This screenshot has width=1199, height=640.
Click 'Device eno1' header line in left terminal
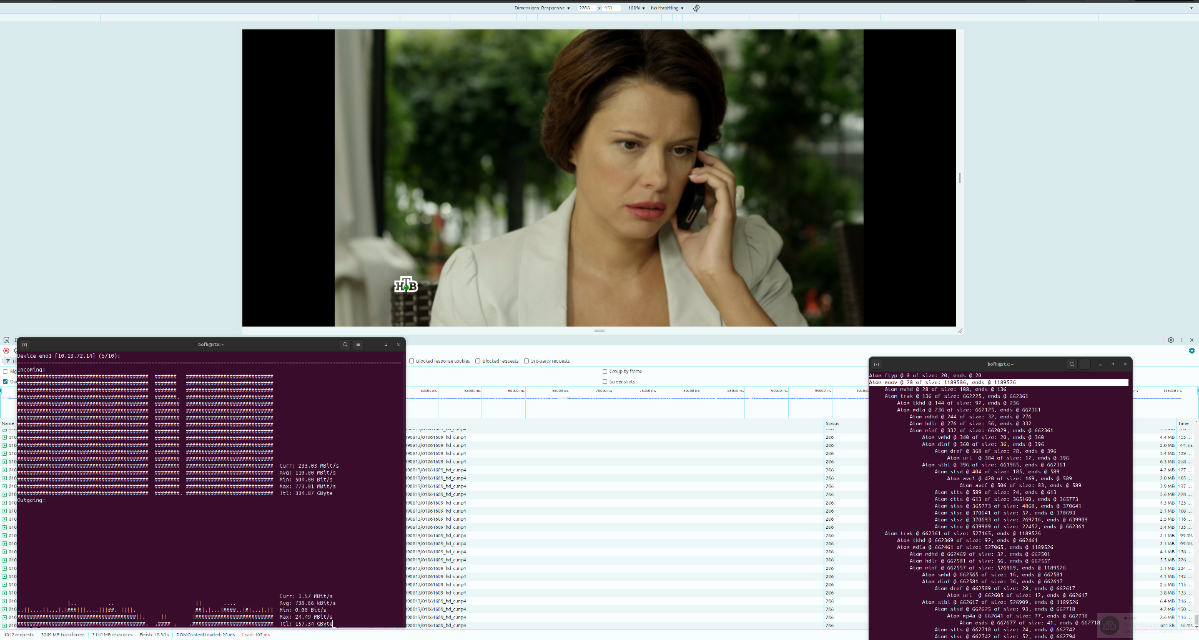coord(69,356)
